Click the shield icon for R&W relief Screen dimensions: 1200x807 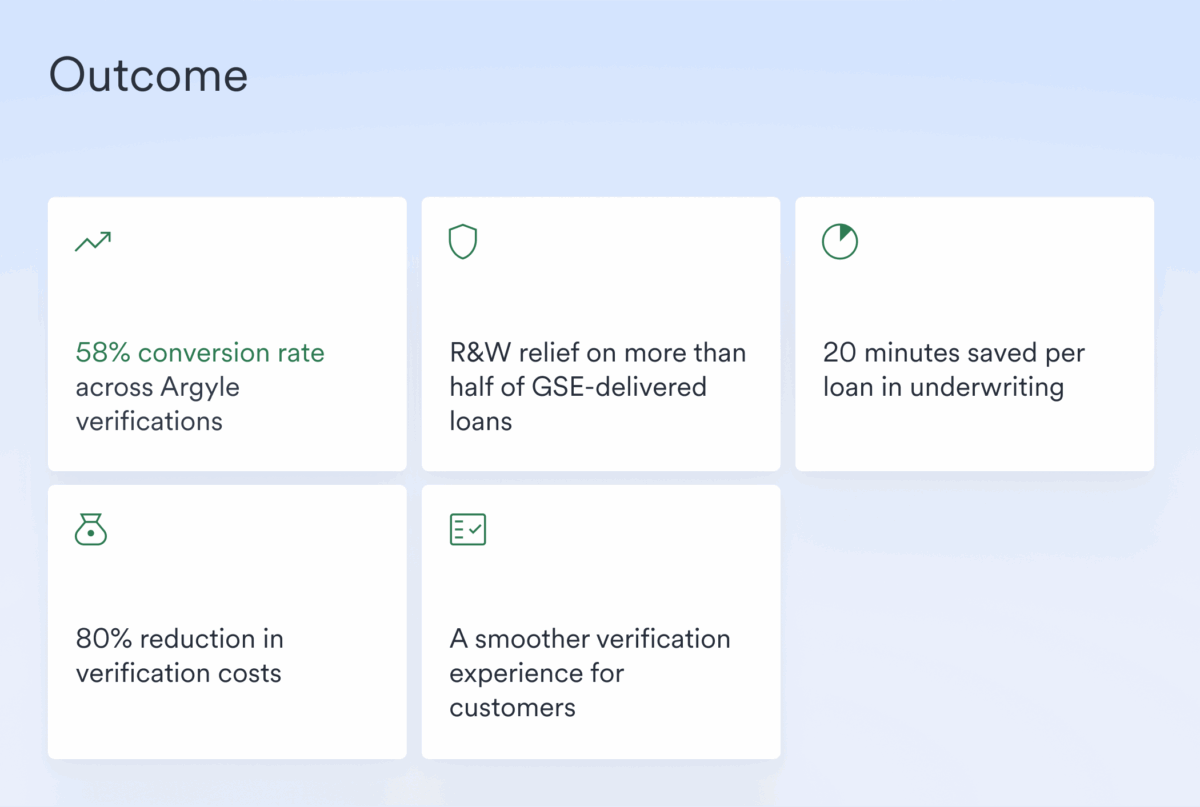click(463, 242)
